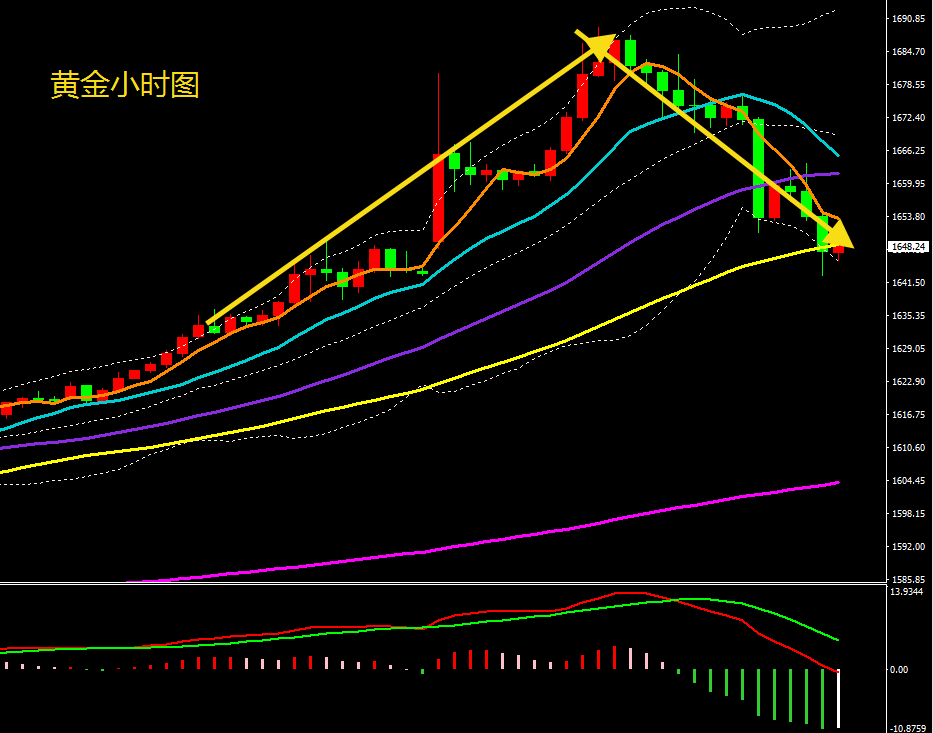Click the 1690.85 price axis label
Screen dimensions: 933x733
pyautogui.click(x=908, y=19)
